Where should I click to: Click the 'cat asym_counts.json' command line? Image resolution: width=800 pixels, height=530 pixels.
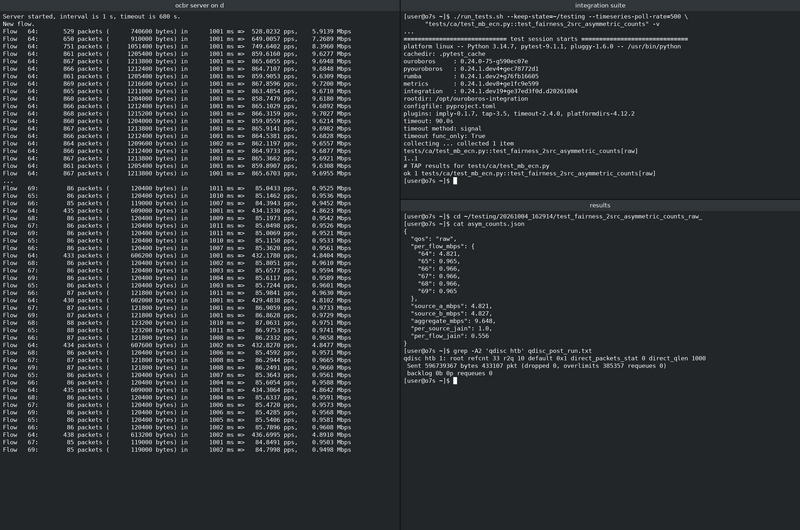point(464,224)
